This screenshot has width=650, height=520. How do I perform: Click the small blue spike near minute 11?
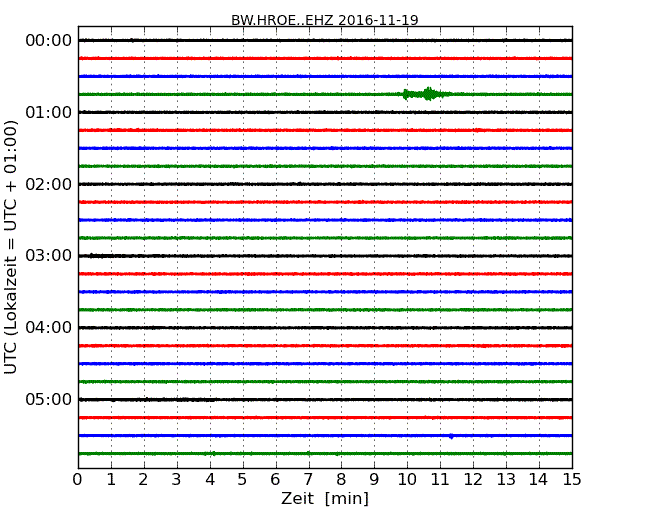click(x=451, y=436)
